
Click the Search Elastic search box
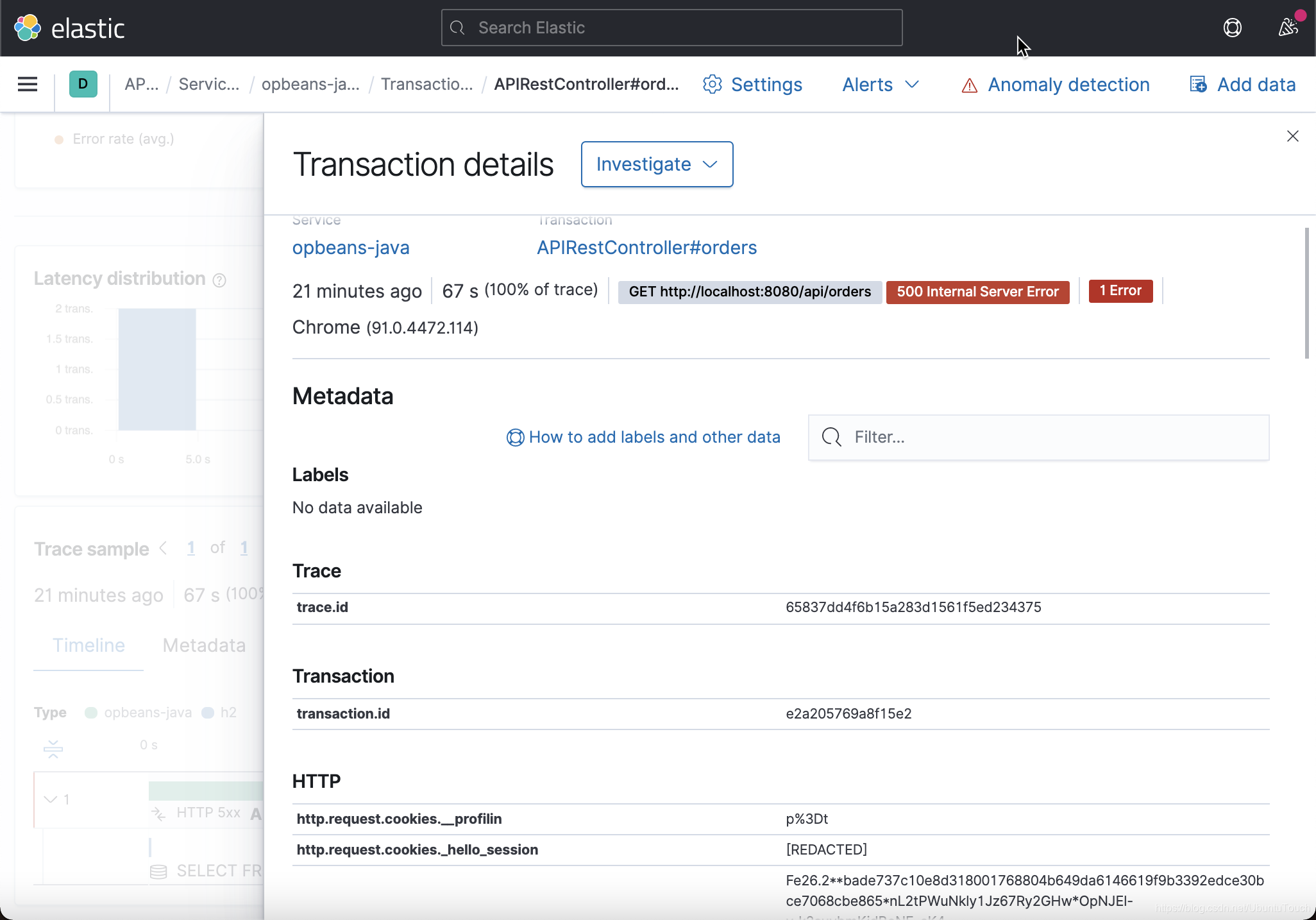(x=671, y=28)
